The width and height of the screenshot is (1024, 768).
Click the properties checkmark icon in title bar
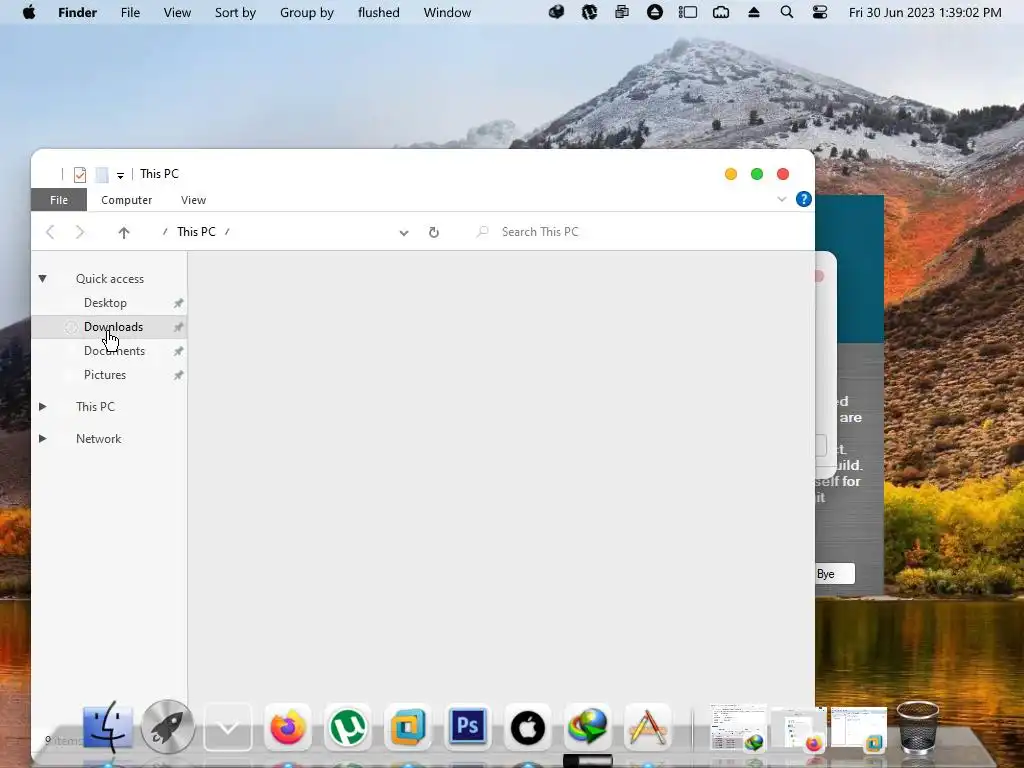coord(80,174)
